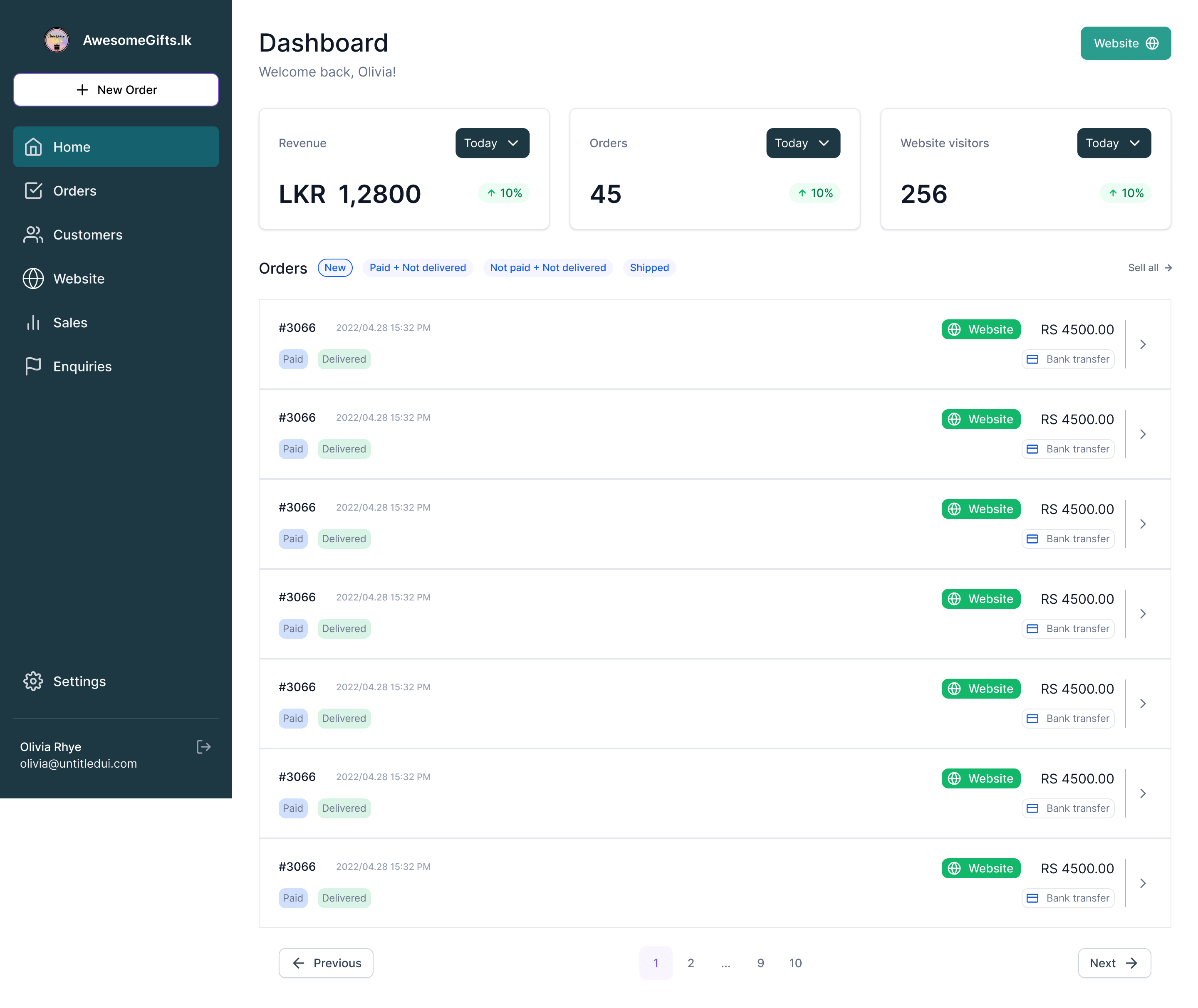Go to pagination page 2
This screenshot has height=1008, width=1198.
[691, 963]
